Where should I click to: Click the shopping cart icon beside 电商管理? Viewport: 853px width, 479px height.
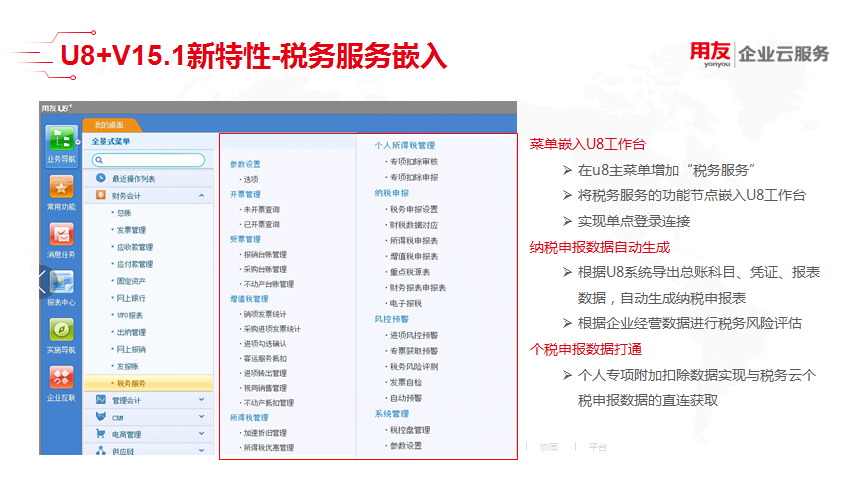(101, 433)
